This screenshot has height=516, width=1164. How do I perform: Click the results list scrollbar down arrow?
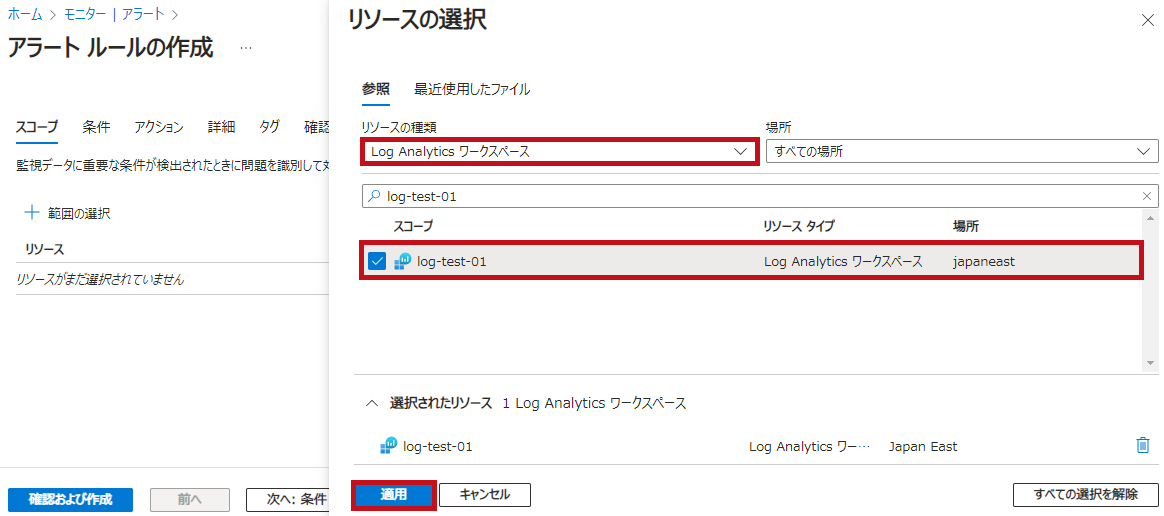click(x=1151, y=362)
